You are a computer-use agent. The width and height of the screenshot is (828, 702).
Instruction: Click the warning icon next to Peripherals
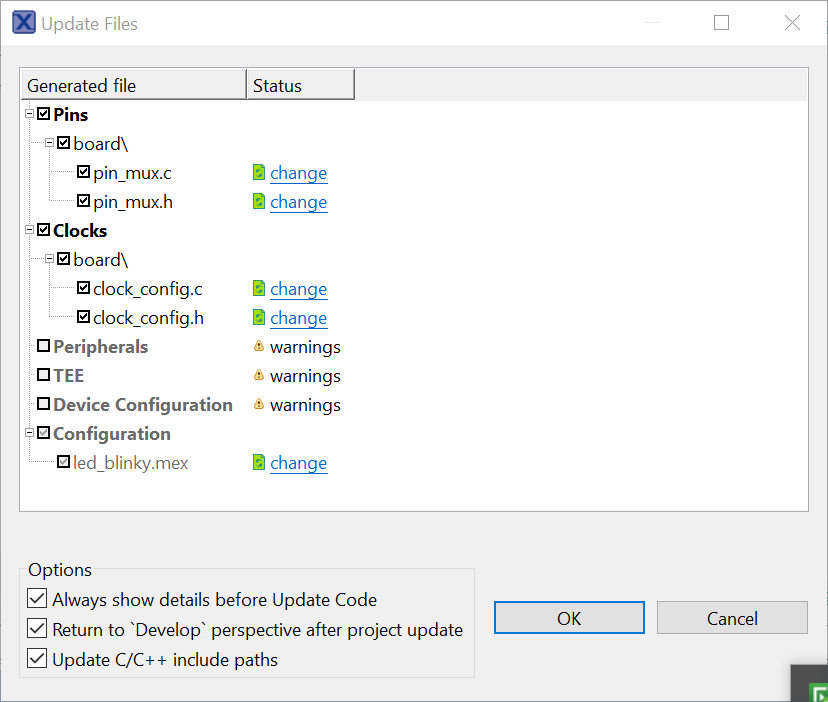click(259, 347)
